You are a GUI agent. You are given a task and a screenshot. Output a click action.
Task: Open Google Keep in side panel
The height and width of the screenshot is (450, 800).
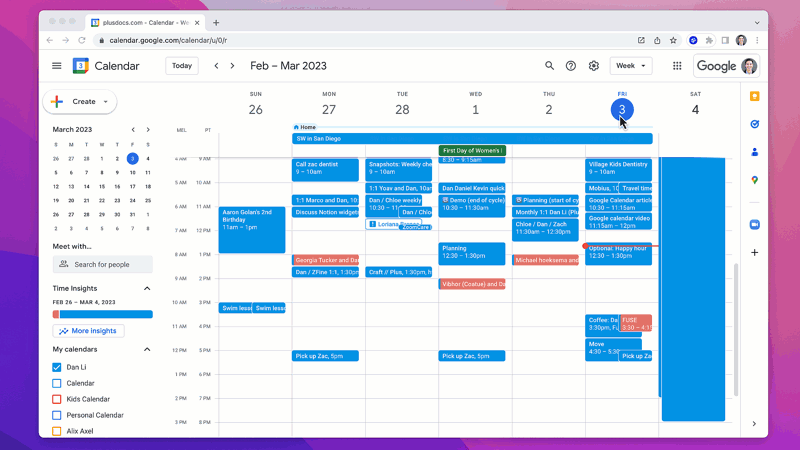point(755,96)
